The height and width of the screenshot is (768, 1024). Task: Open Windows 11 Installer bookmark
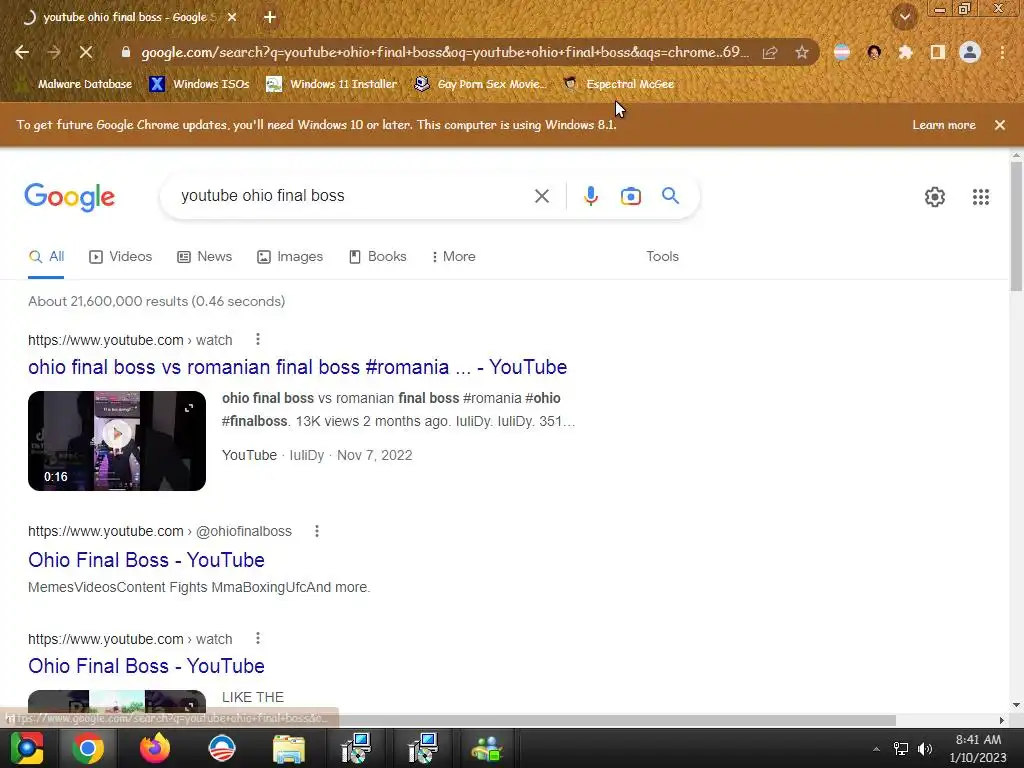(x=332, y=84)
